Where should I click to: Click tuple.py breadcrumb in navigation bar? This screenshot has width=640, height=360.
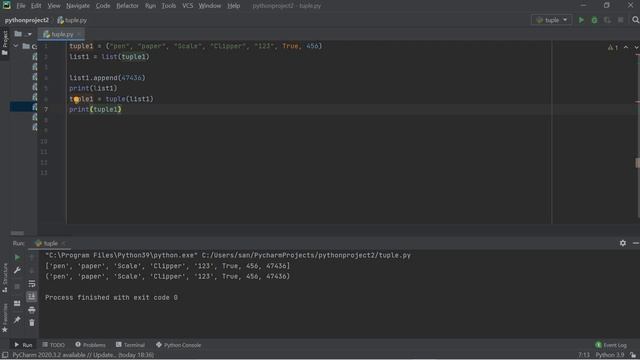72,20
